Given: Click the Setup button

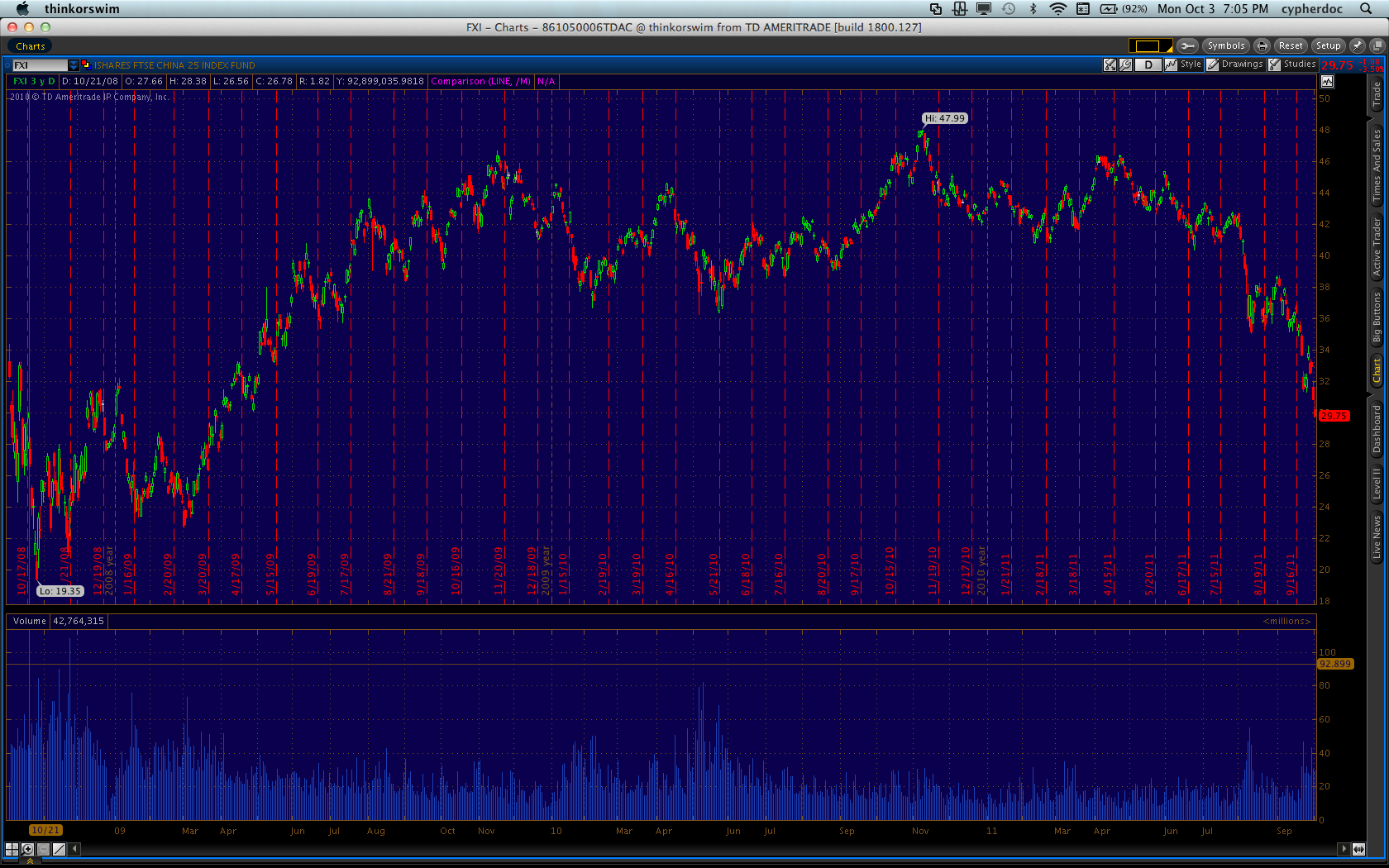Looking at the screenshot, I should tap(1328, 45).
